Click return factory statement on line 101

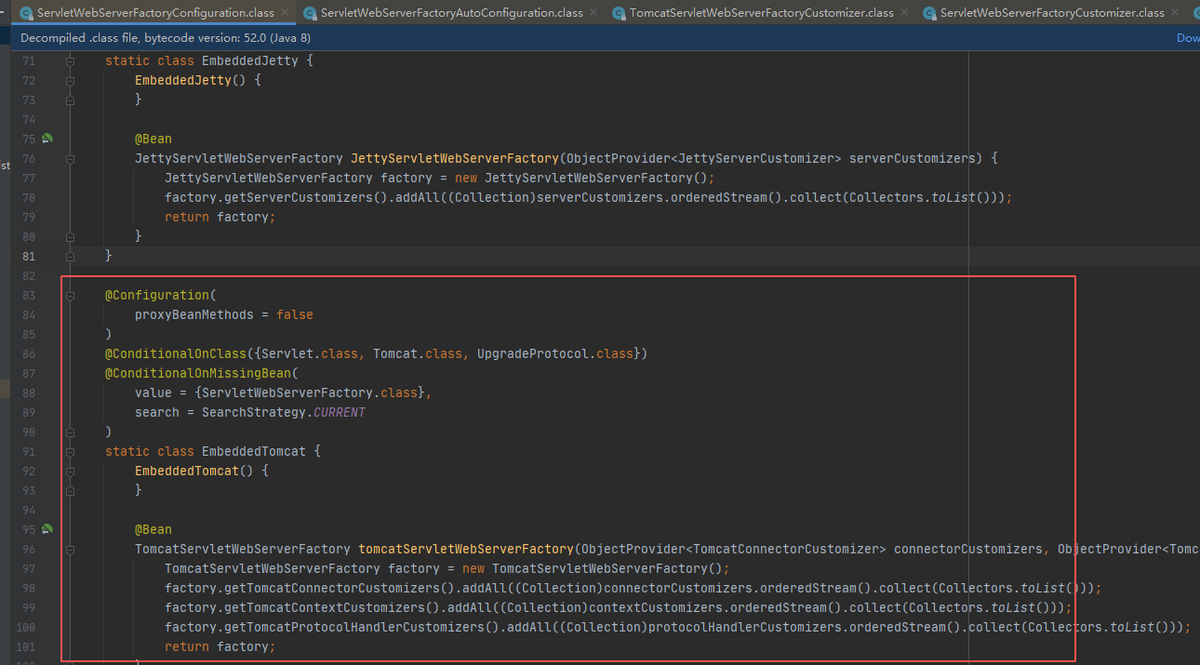[220, 646]
